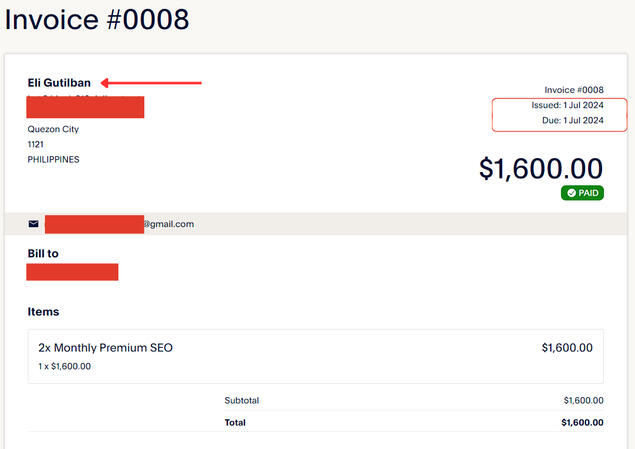
Task: Click the Quezon City address line
Action: 53,129
